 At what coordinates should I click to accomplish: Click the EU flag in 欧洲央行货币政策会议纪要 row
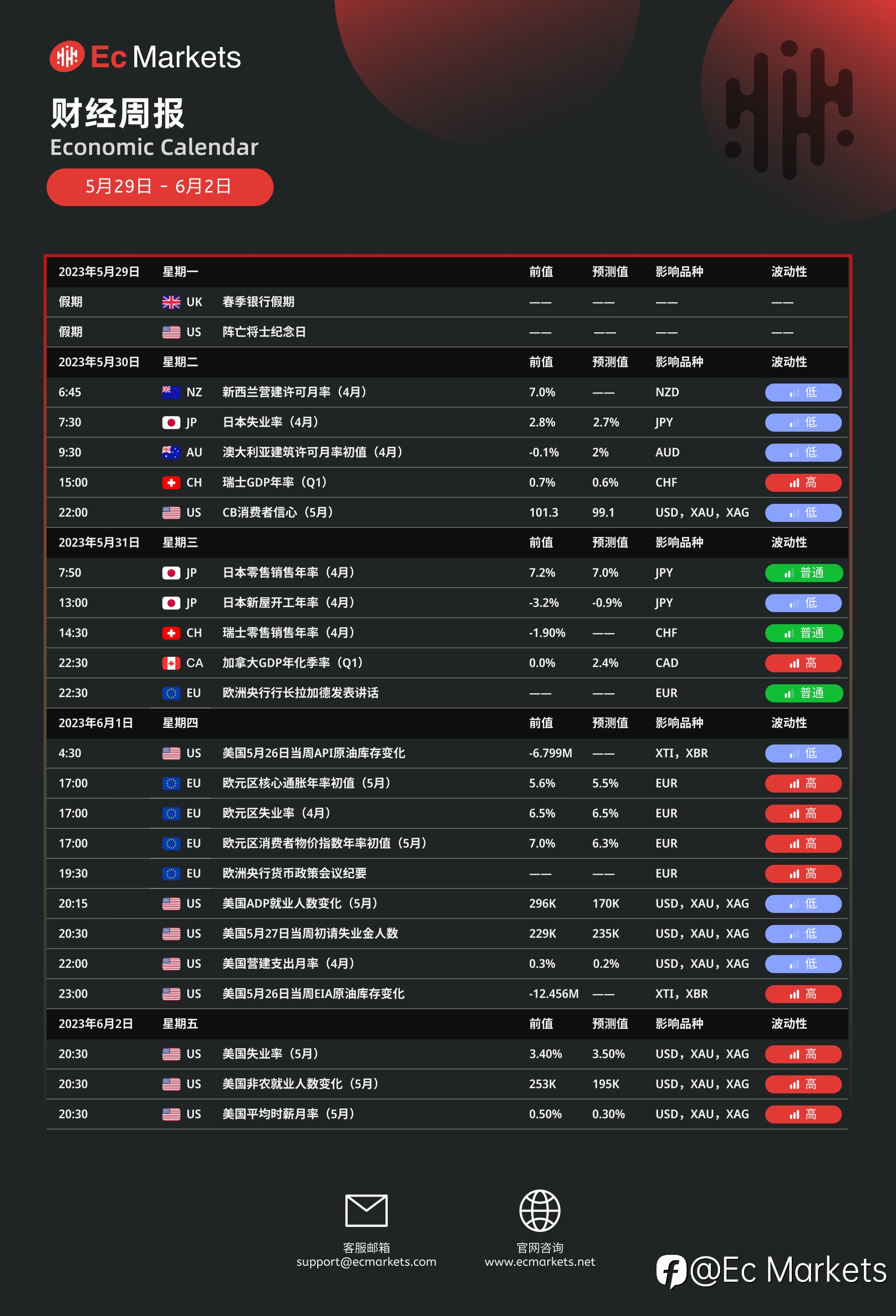coord(171,873)
